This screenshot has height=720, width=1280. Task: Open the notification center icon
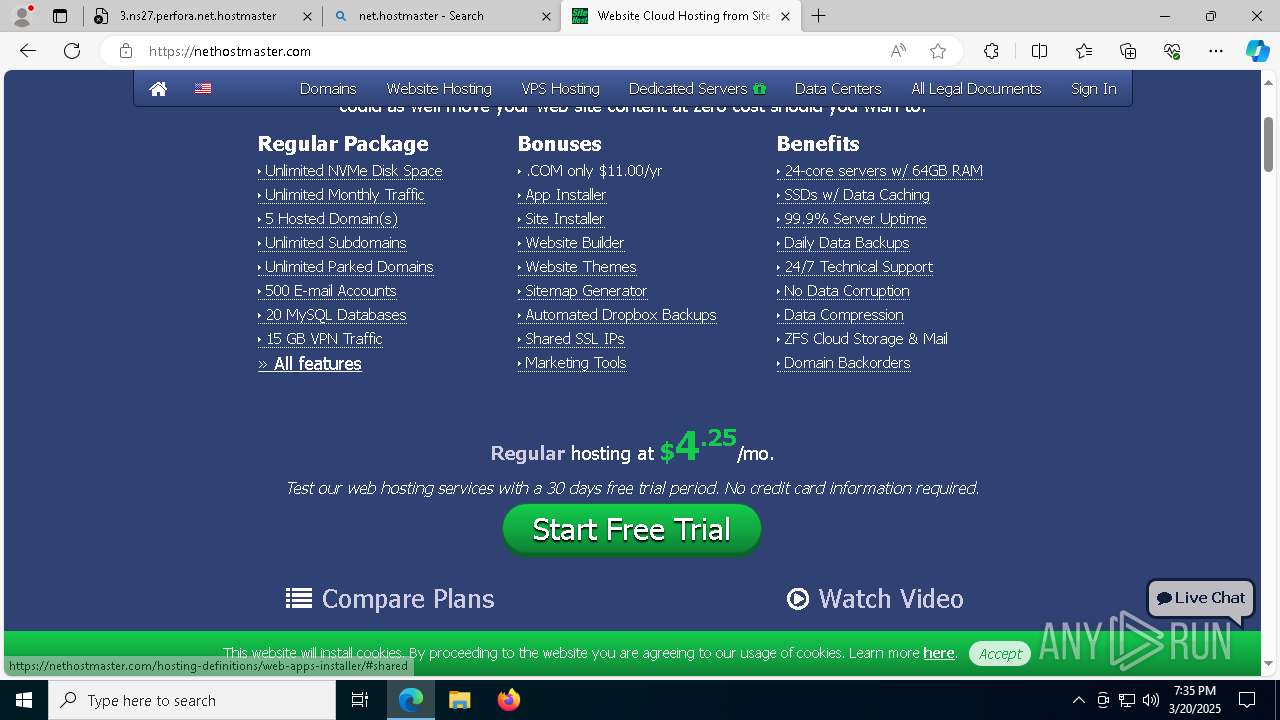point(1247,700)
